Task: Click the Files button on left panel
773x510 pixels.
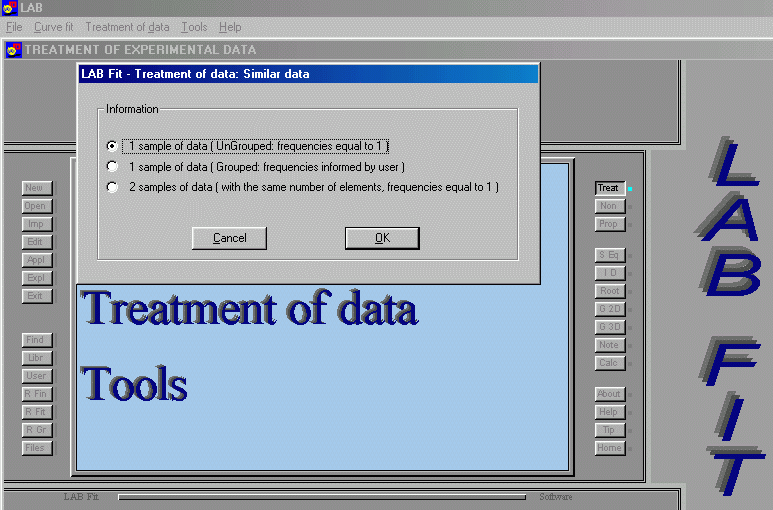Action: click(x=36, y=448)
